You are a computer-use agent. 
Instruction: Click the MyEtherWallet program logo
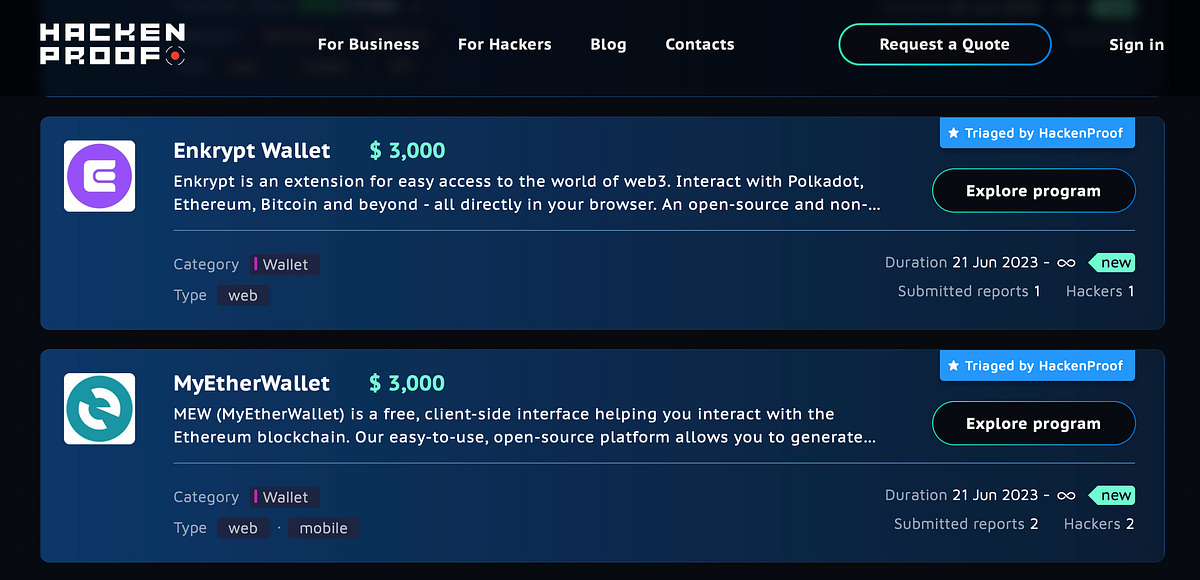(x=99, y=409)
